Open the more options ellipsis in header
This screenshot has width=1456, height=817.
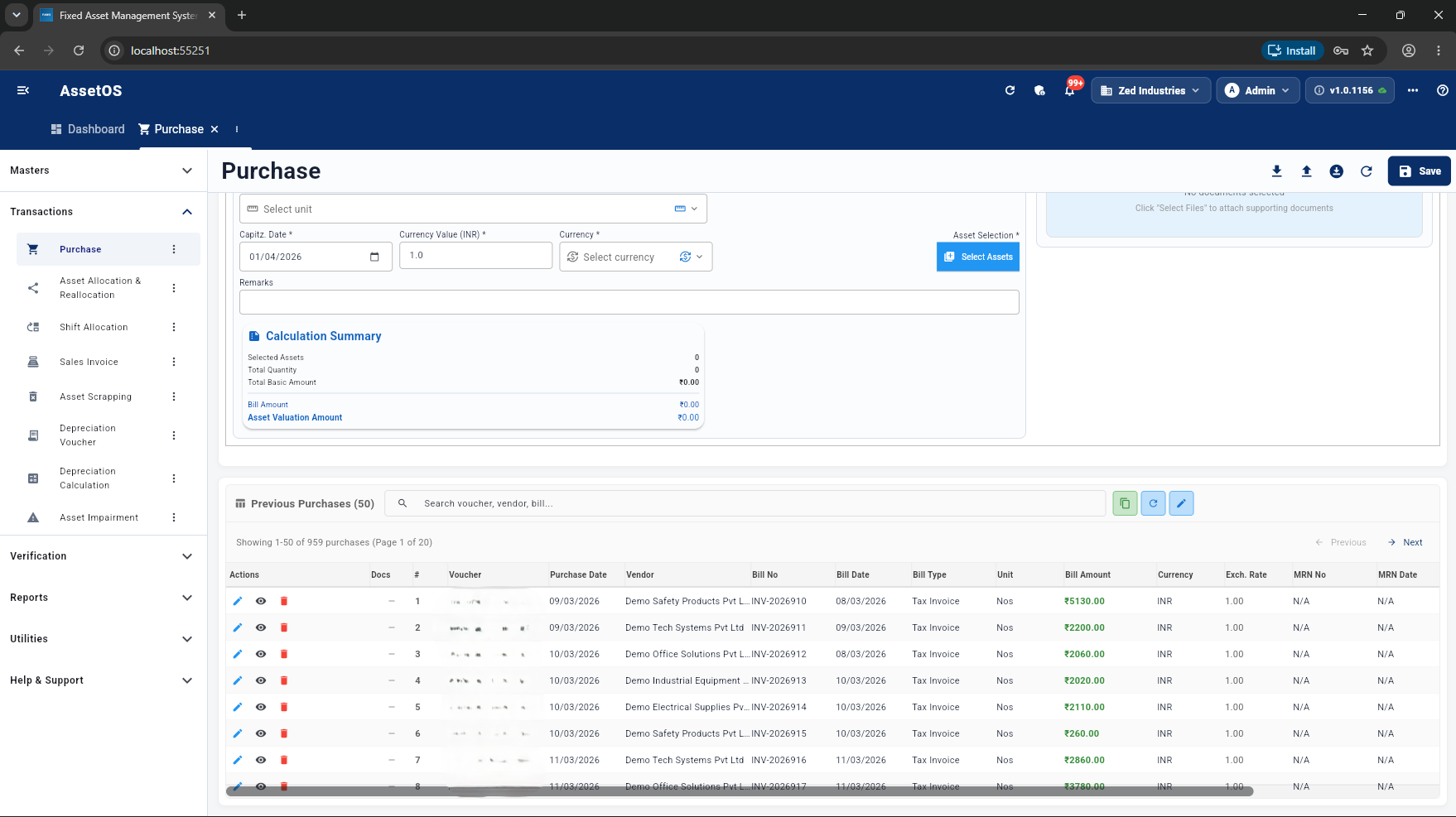click(1413, 90)
